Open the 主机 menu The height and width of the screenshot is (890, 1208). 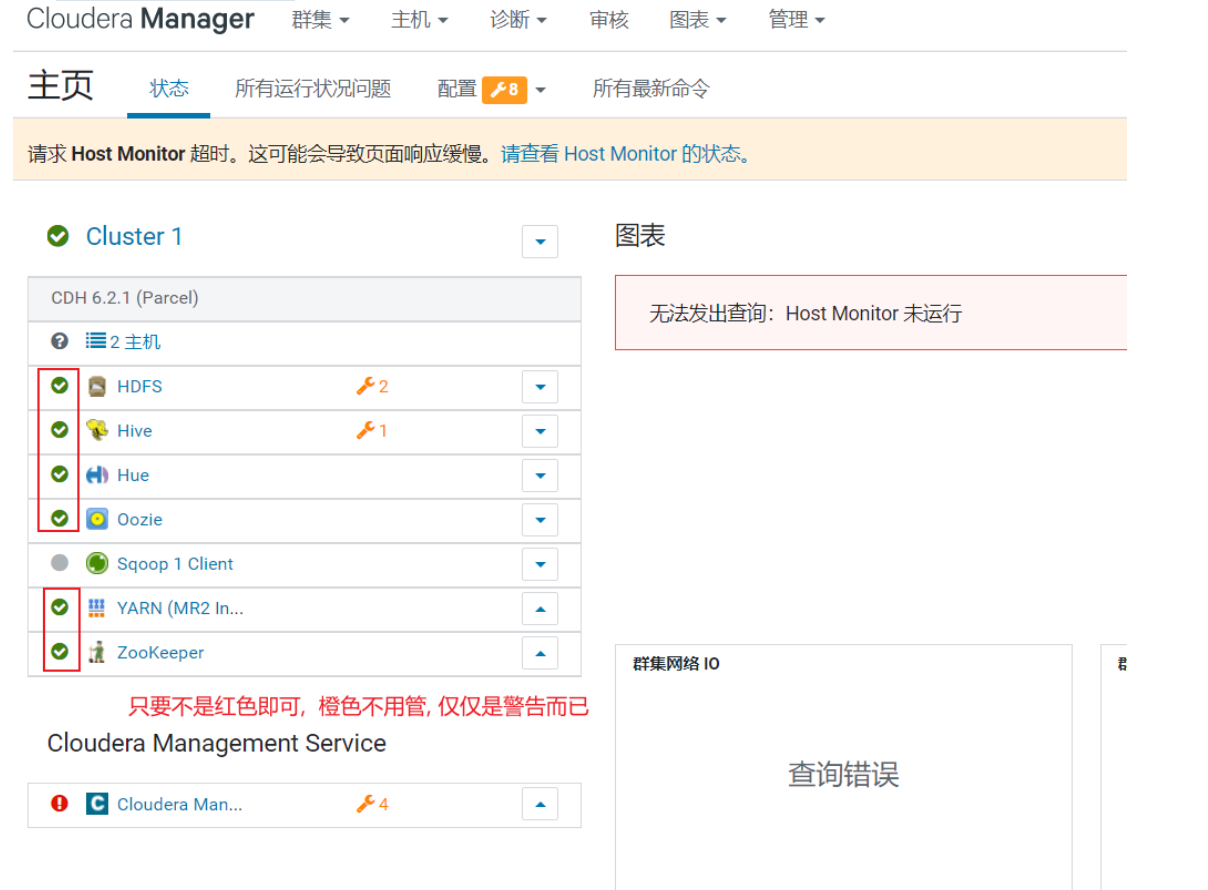coord(419,20)
